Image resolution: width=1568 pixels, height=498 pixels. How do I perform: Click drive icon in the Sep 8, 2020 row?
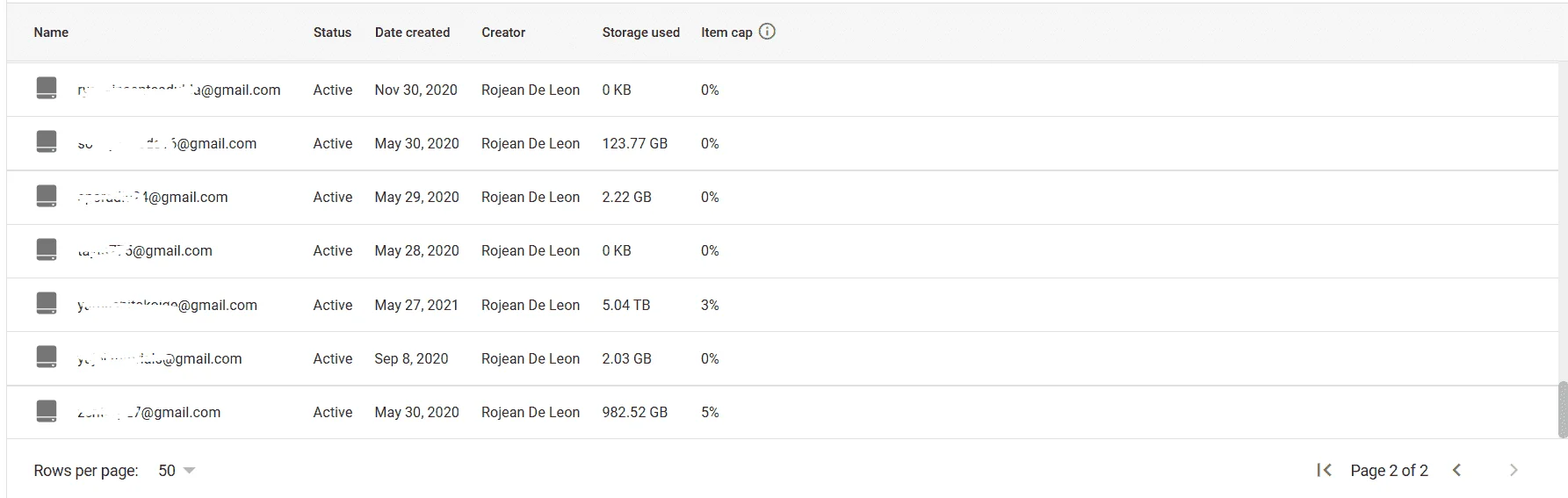[47, 357]
